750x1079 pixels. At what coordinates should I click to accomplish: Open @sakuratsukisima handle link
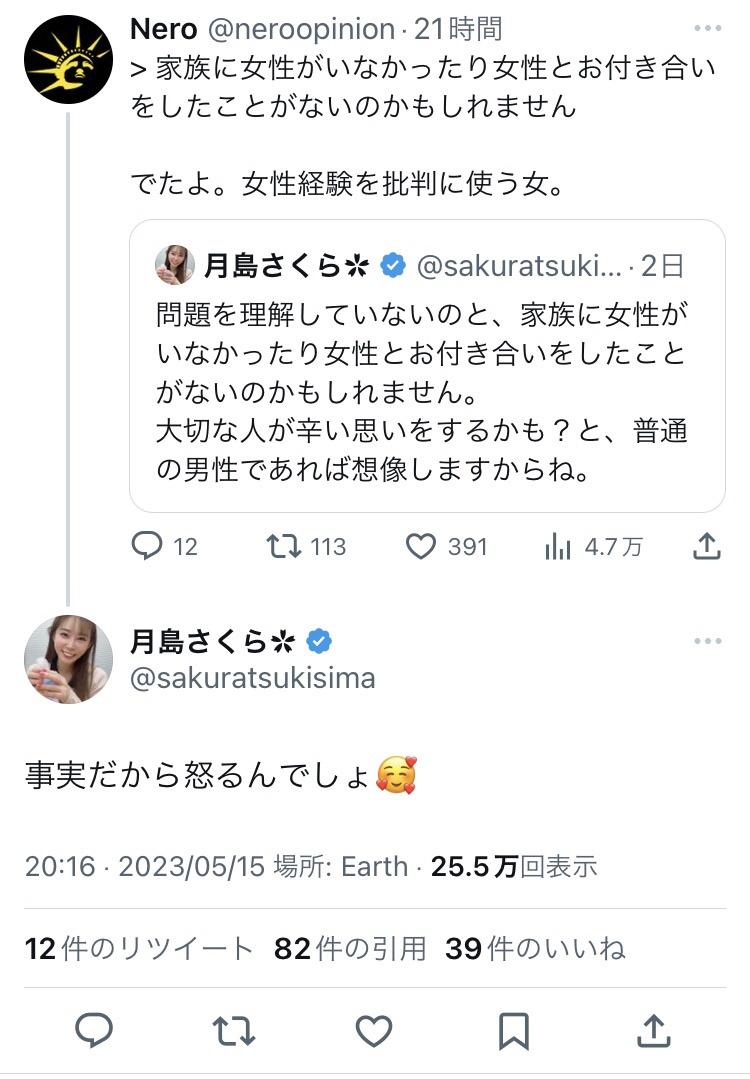pyautogui.click(x=253, y=678)
